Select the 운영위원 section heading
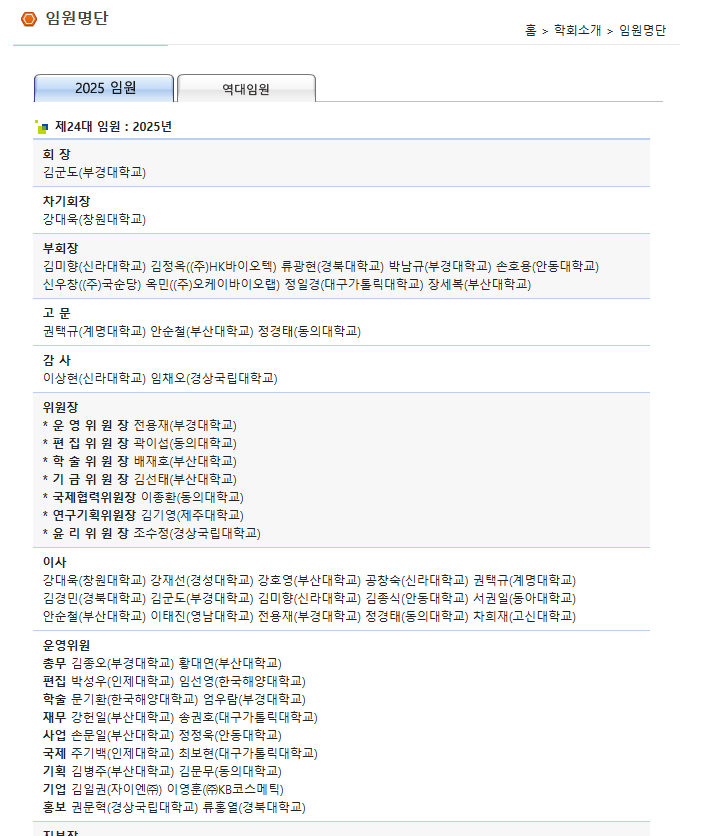The image size is (716, 836). pyautogui.click(x=66, y=645)
